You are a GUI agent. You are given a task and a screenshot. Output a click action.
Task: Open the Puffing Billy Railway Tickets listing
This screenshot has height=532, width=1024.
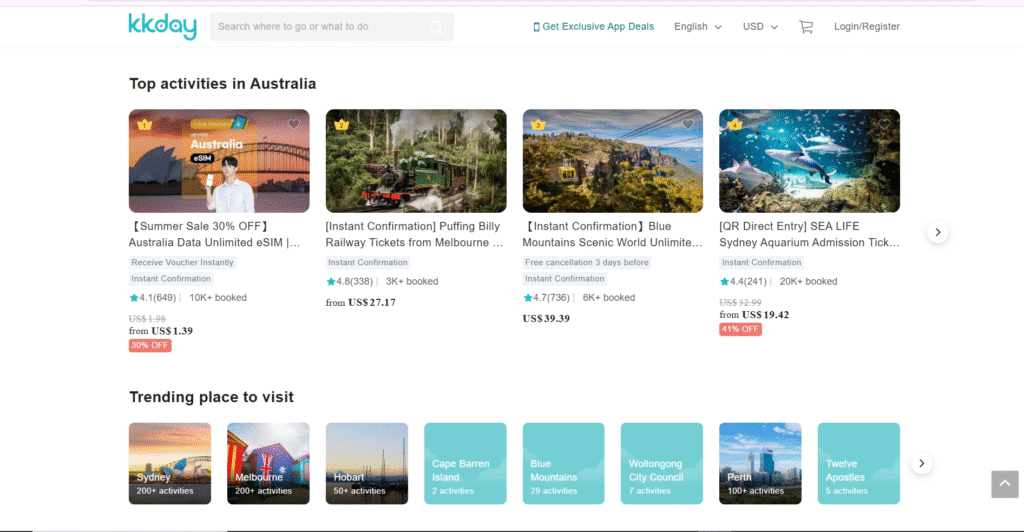pyautogui.click(x=415, y=234)
